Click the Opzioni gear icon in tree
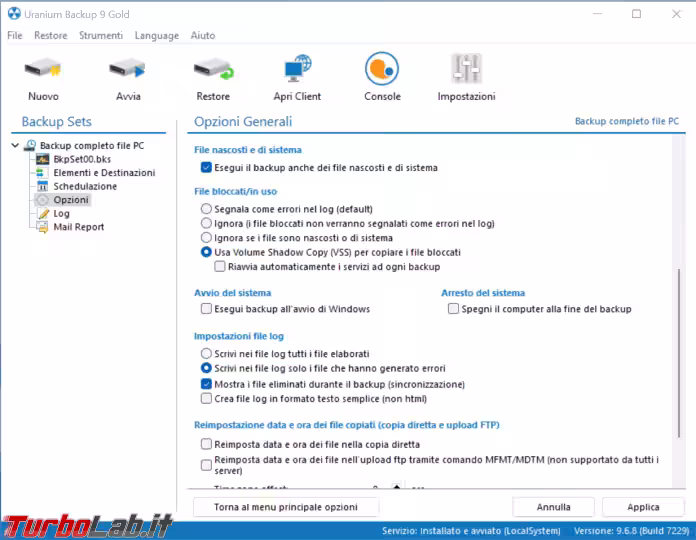The image size is (696, 540). tap(43, 200)
